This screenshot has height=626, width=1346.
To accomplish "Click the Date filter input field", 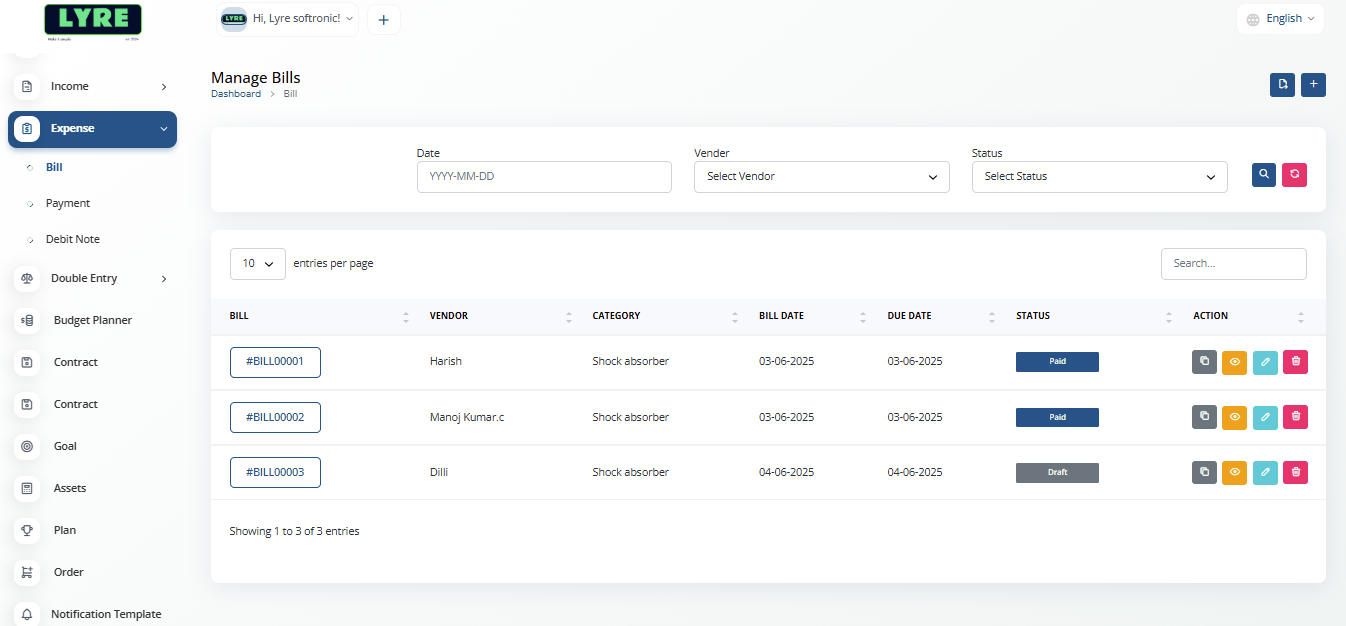I will click(544, 177).
